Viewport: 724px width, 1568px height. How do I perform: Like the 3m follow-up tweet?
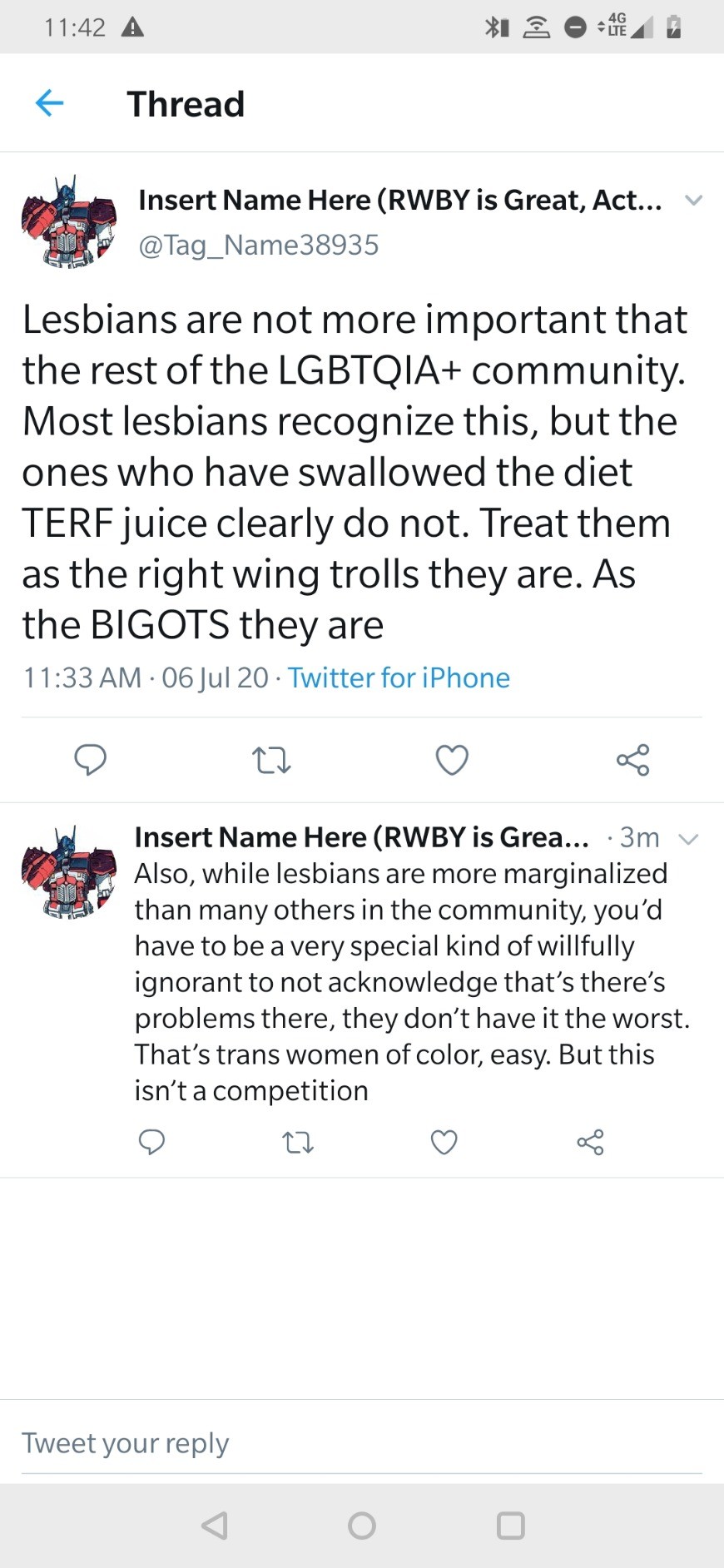[444, 1142]
